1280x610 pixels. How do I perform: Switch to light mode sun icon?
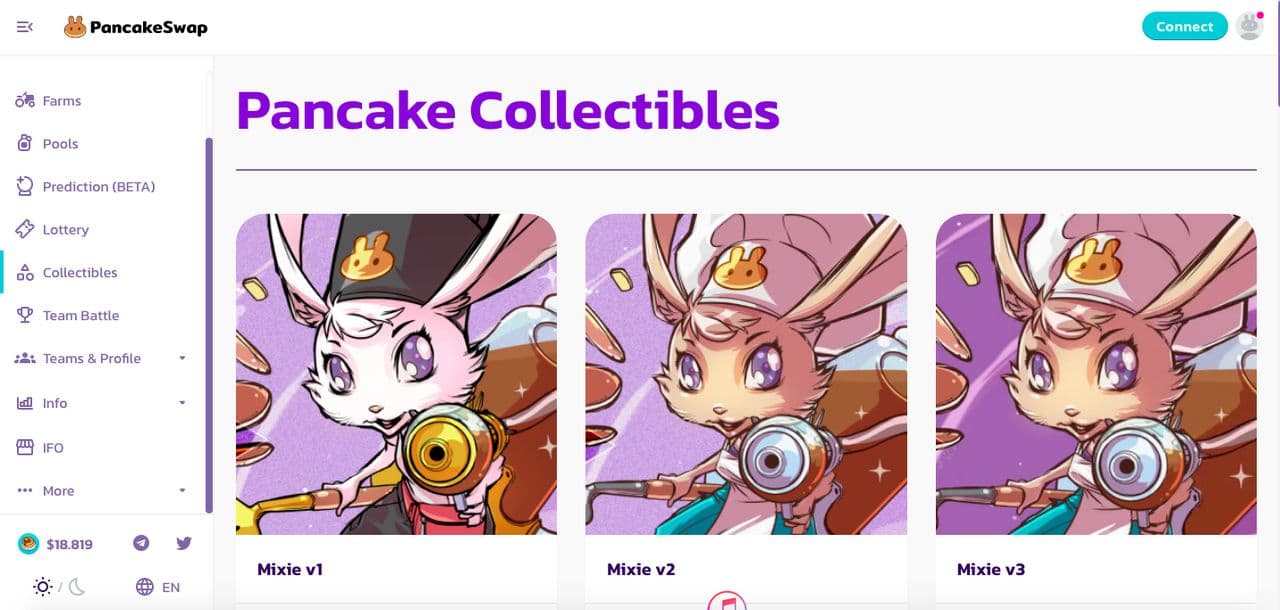tap(42, 587)
